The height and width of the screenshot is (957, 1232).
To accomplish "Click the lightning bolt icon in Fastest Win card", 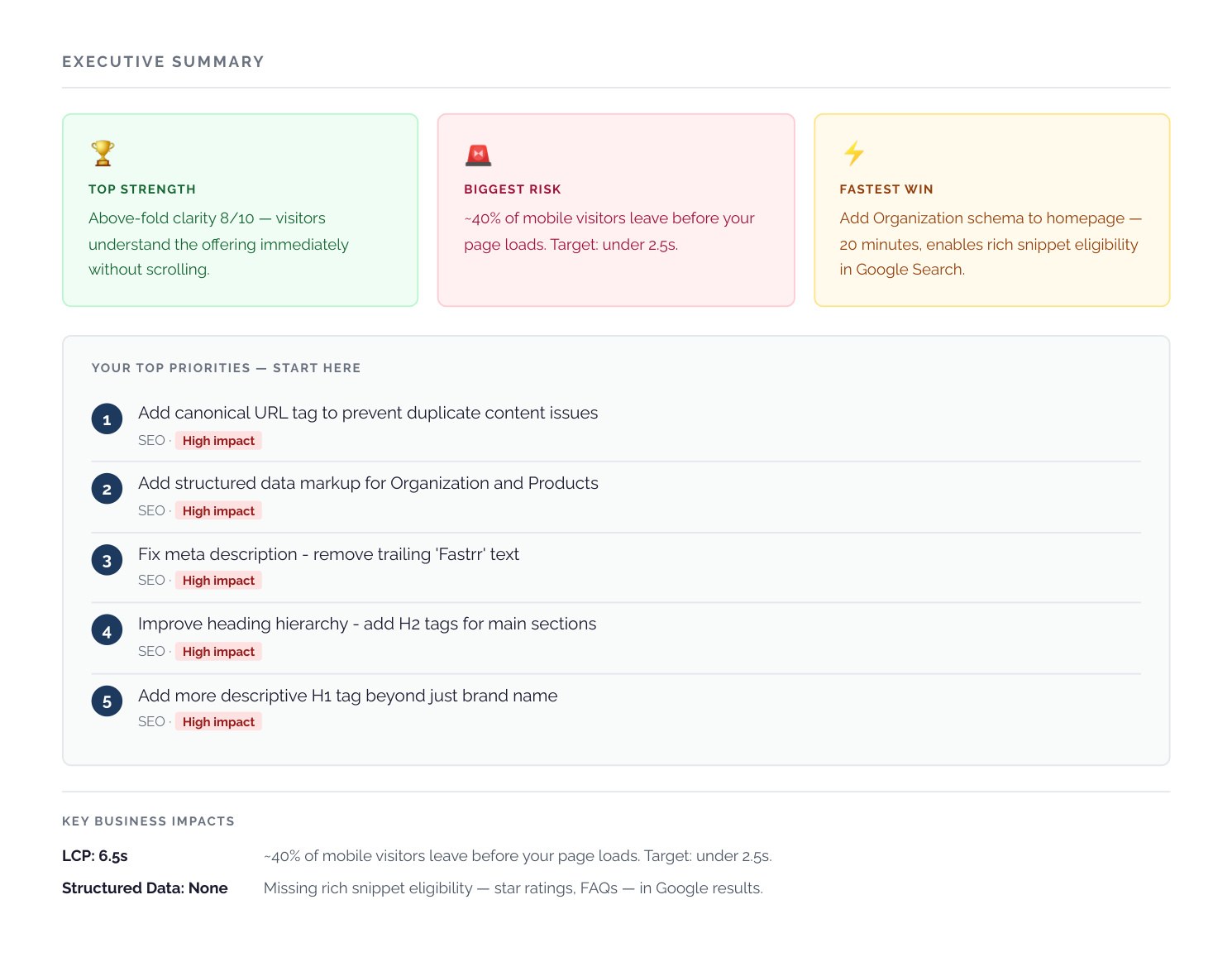I will pos(853,153).
